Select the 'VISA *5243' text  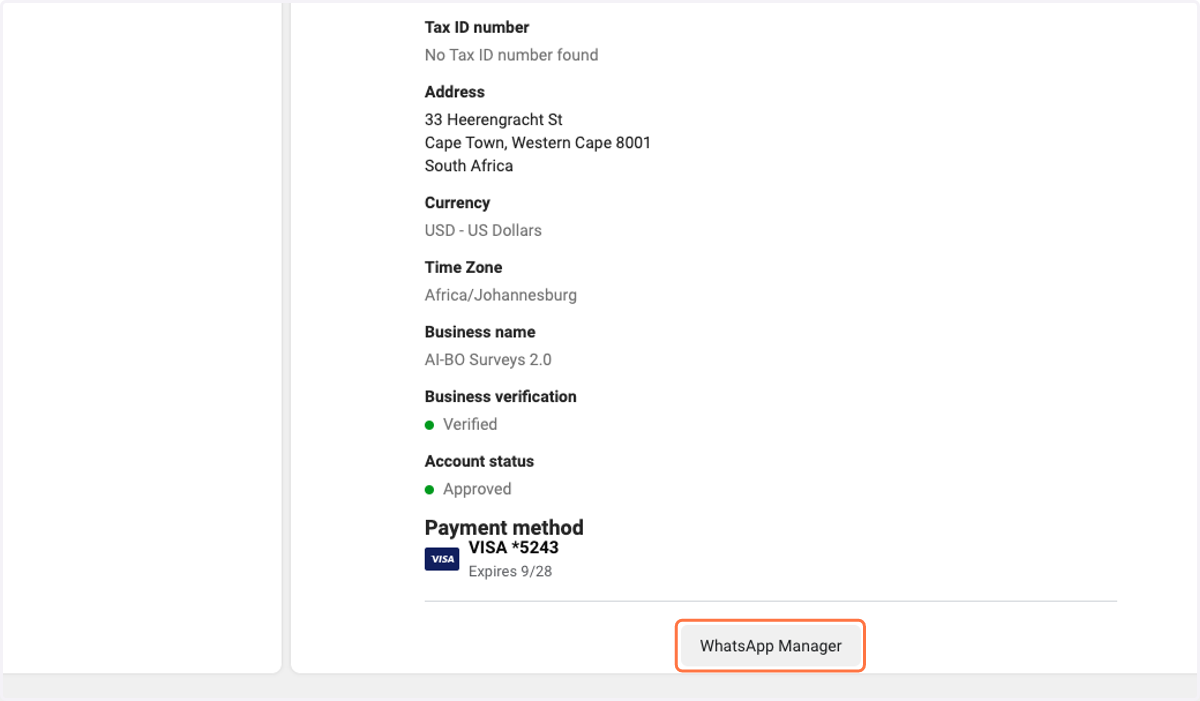pos(513,548)
